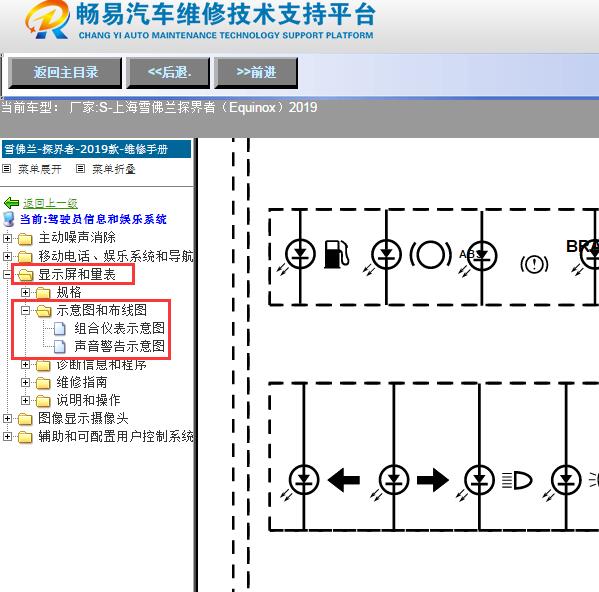Click page icon beside 组合仪表示意图
This screenshot has width=599, height=592.
[x=60, y=328]
